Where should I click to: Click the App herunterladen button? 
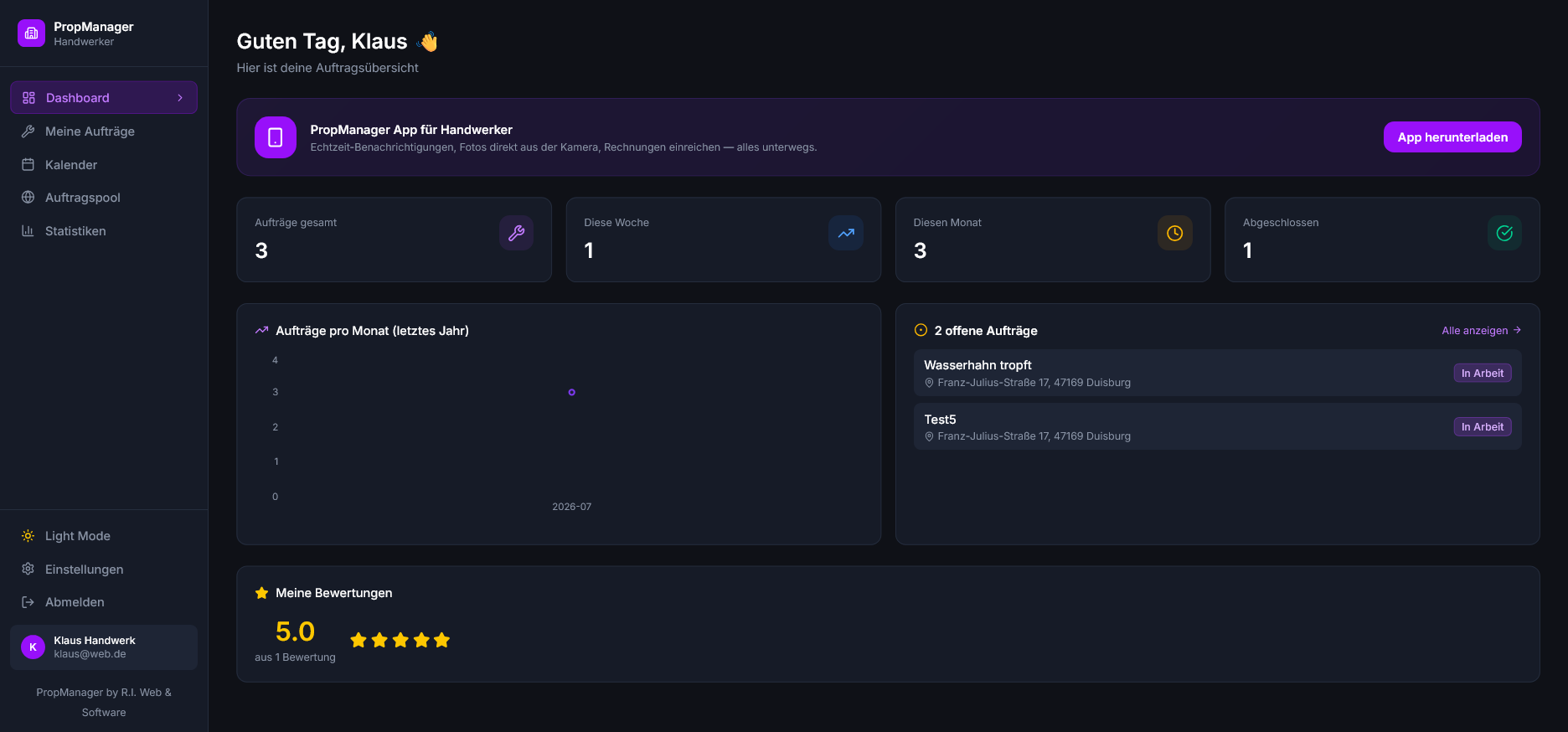(1452, 137)
